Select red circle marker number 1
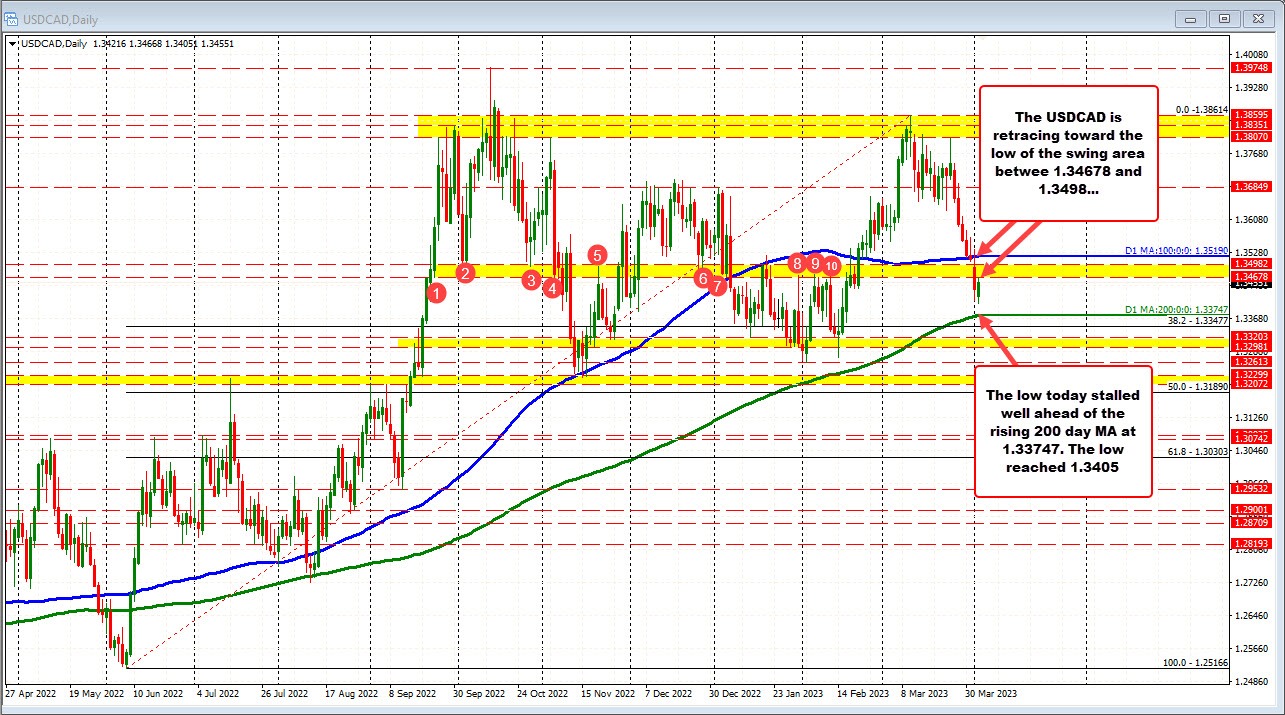Image resolution: width=1285 pixels, height=715 pixels. (436, 292)
